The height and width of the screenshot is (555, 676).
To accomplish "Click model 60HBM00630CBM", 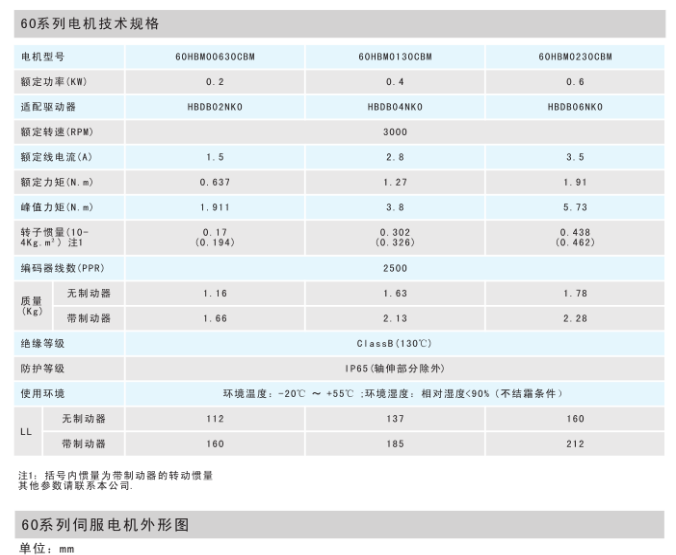I will tap(215, 56).
